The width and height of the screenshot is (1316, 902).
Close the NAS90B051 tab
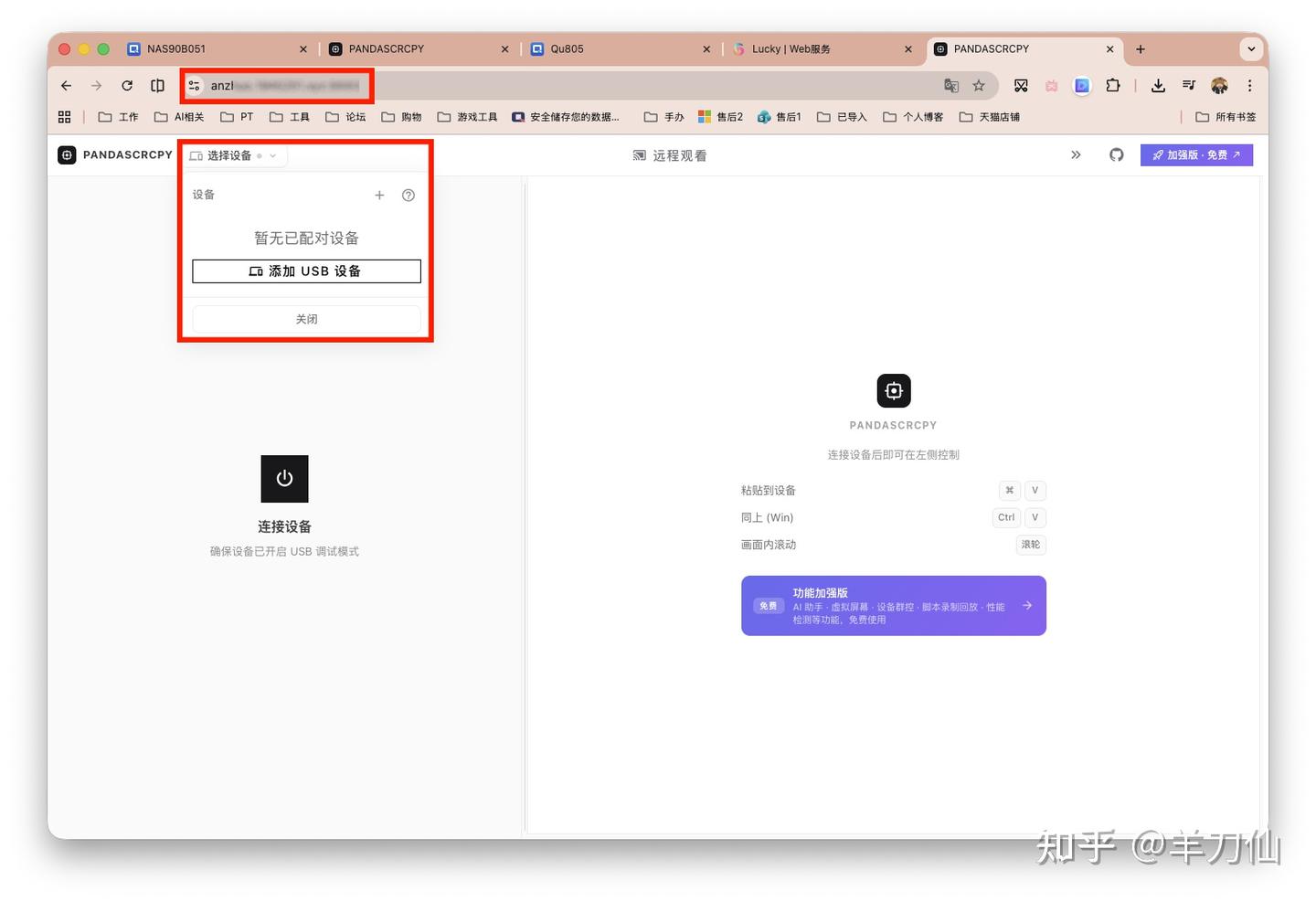click(303, 49)
